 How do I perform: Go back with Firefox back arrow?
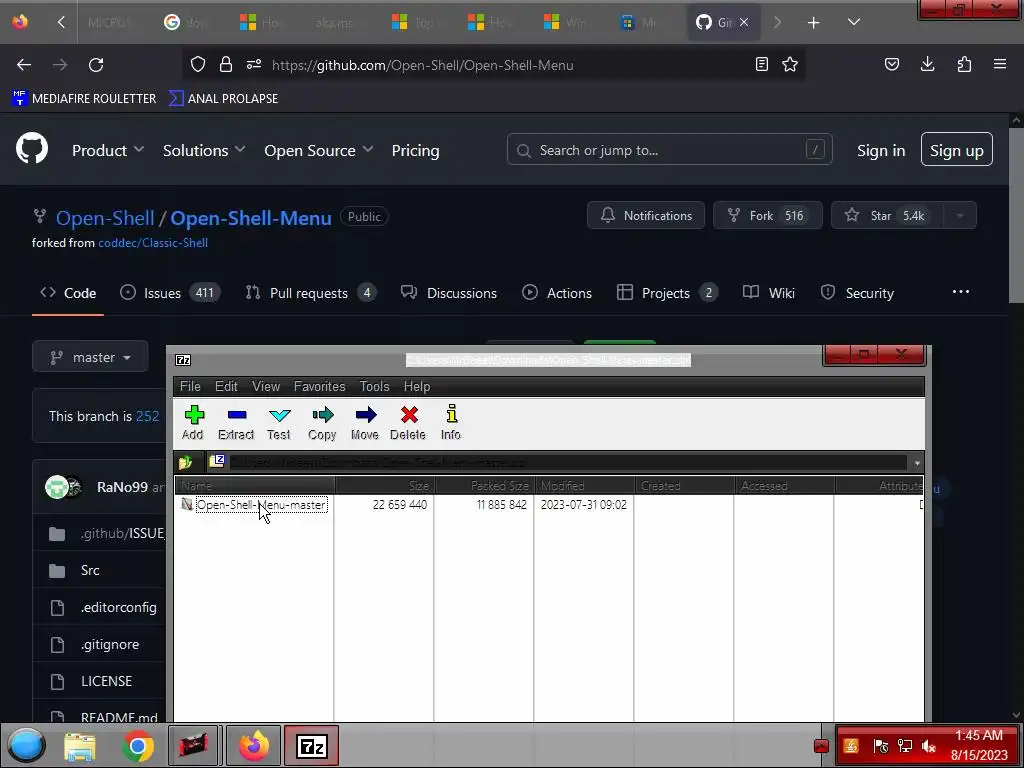24,65
